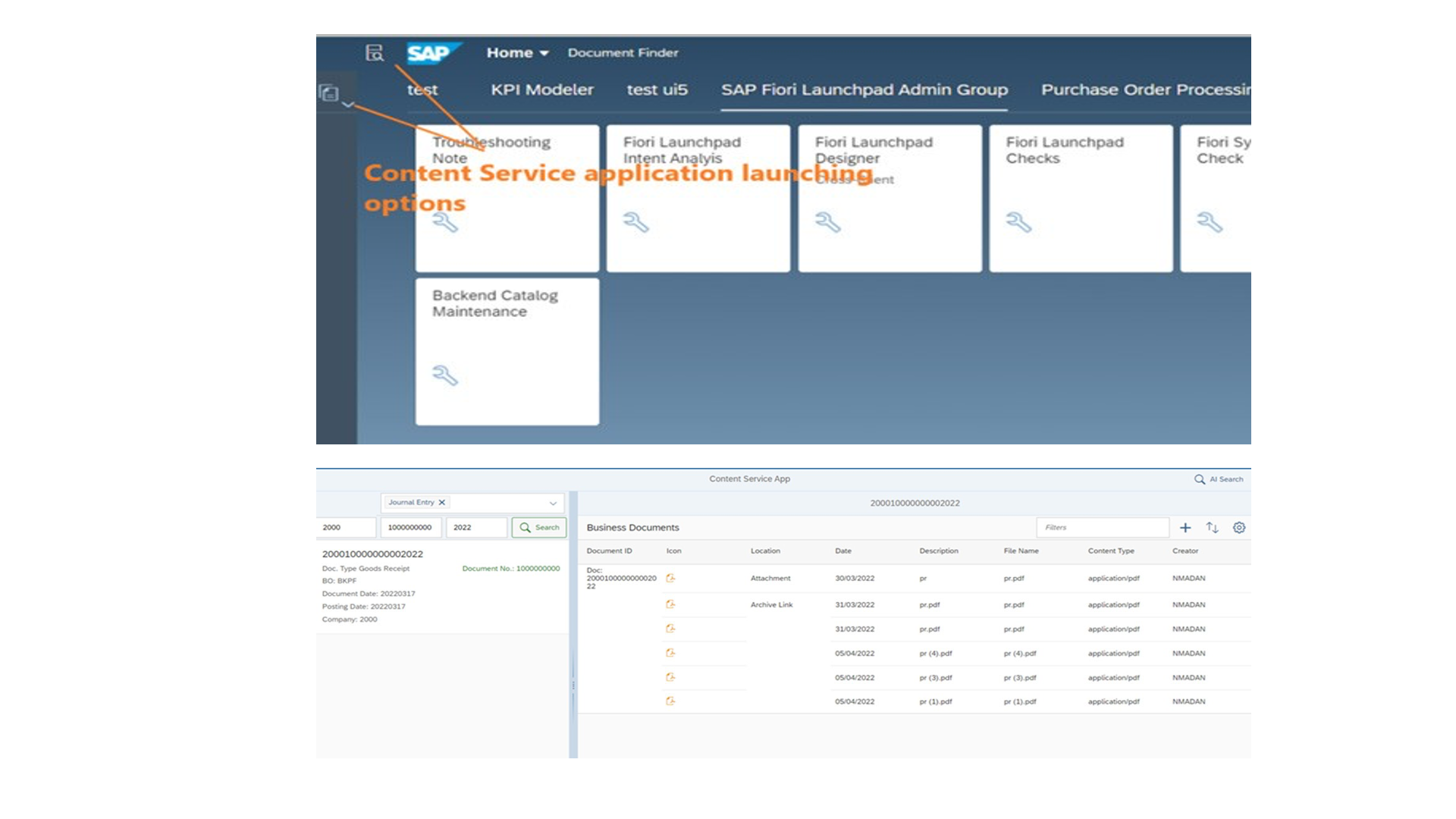Screen dimensions: 1456x819
Task: Remove the Journal Entry token
Action: coord(442,503)
